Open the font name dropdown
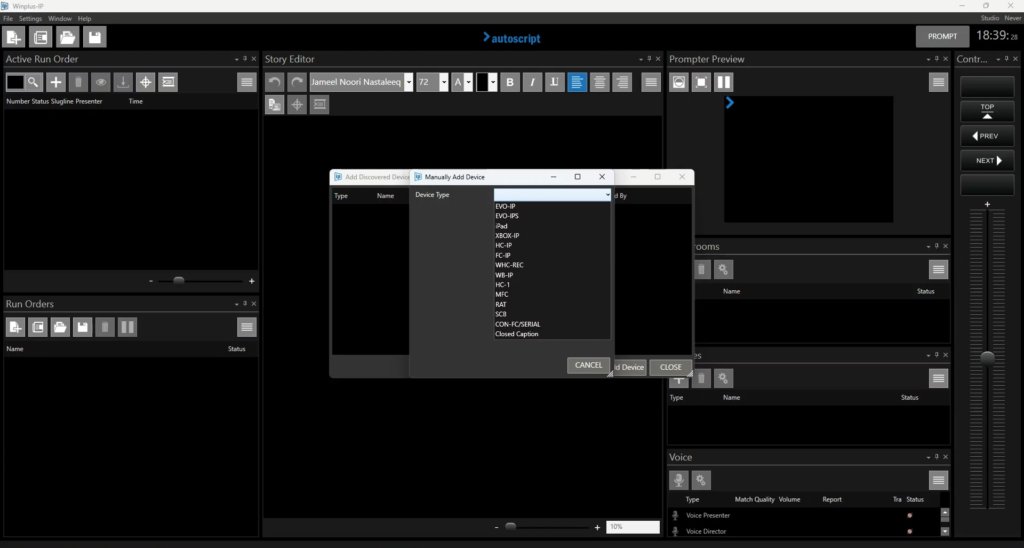This screenshot has width=1024, height=548. 409,82
